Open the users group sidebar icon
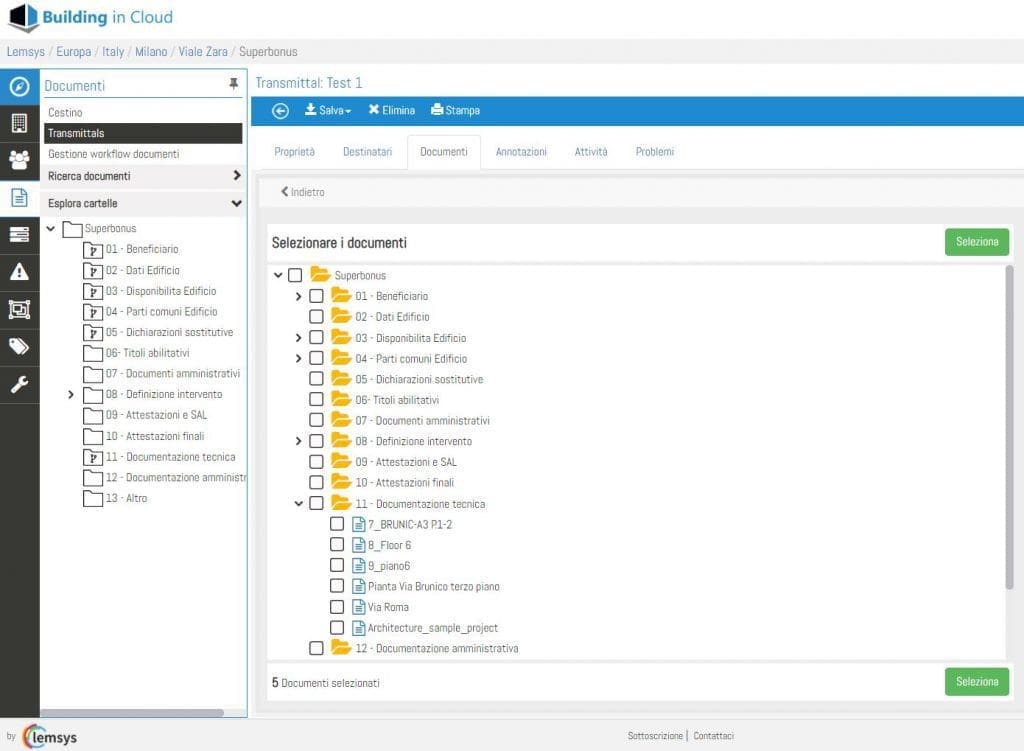Image resolution: width=1024 pixels, height=751 pixels. coord(19,160)
